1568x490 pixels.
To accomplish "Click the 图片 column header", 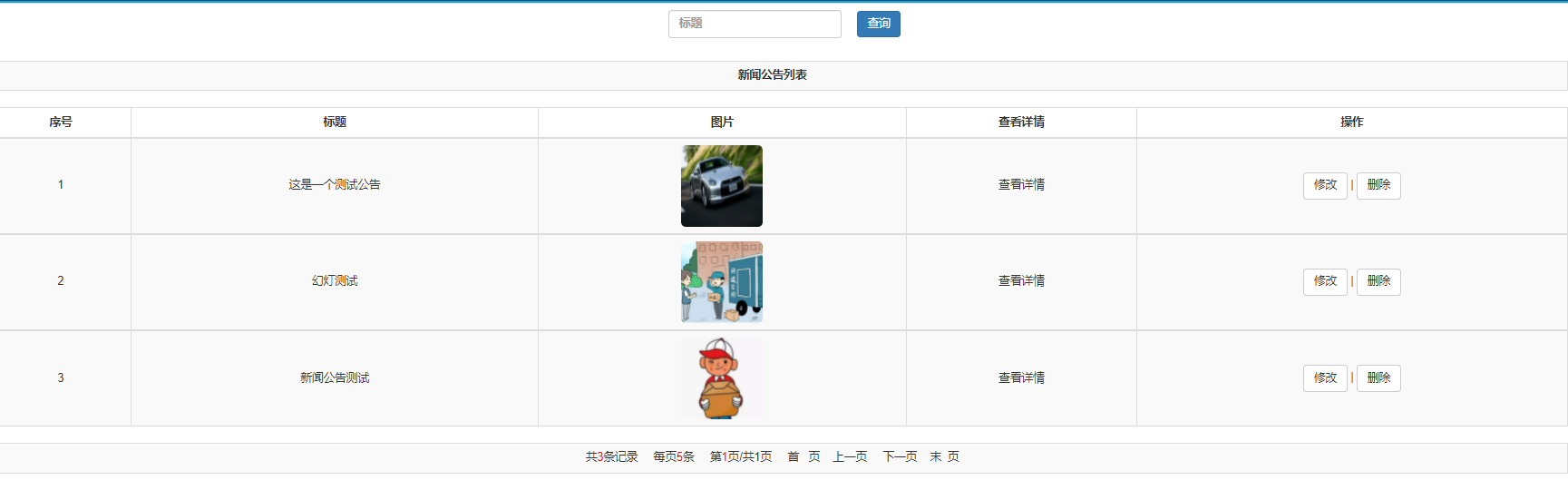I will [x=722, y=122].
